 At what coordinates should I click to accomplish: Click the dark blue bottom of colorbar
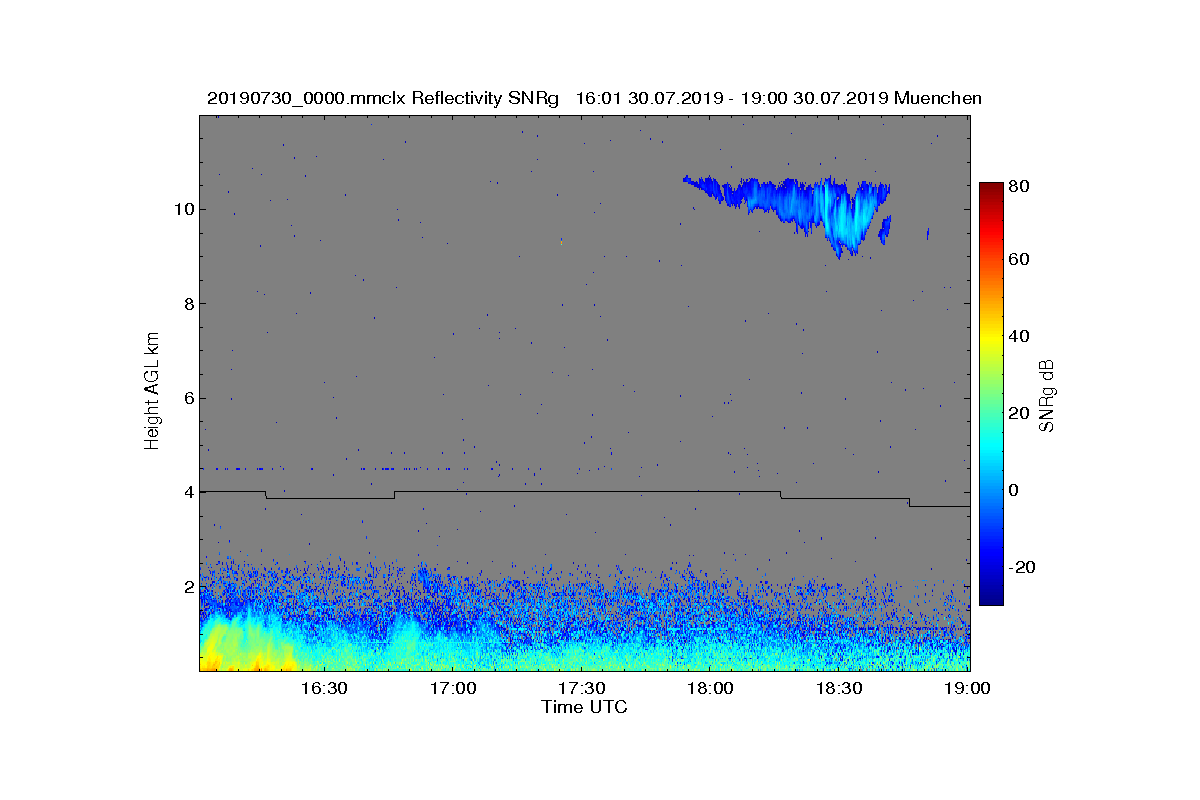click(x=990, y=596)
